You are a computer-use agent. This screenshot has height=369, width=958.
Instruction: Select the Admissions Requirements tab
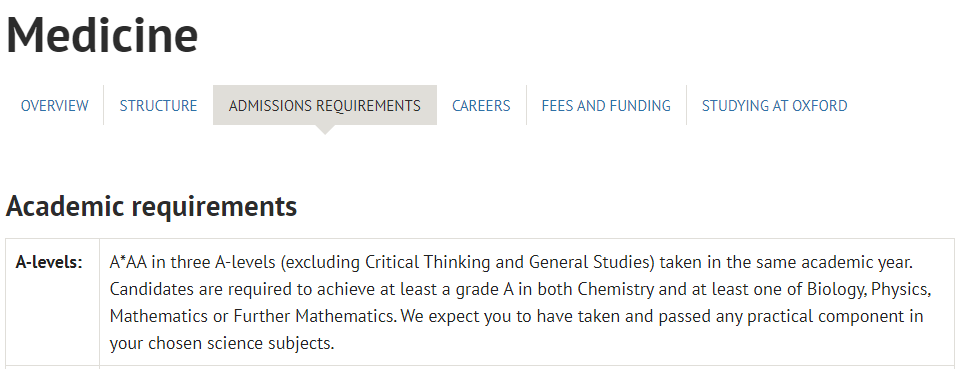click(324, 106)
